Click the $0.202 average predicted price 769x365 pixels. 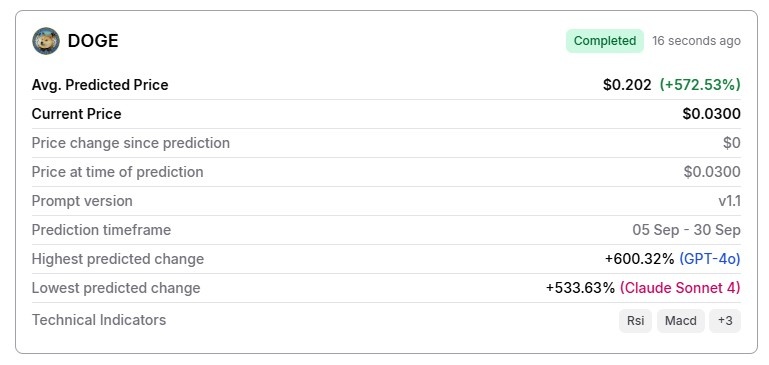627,85
